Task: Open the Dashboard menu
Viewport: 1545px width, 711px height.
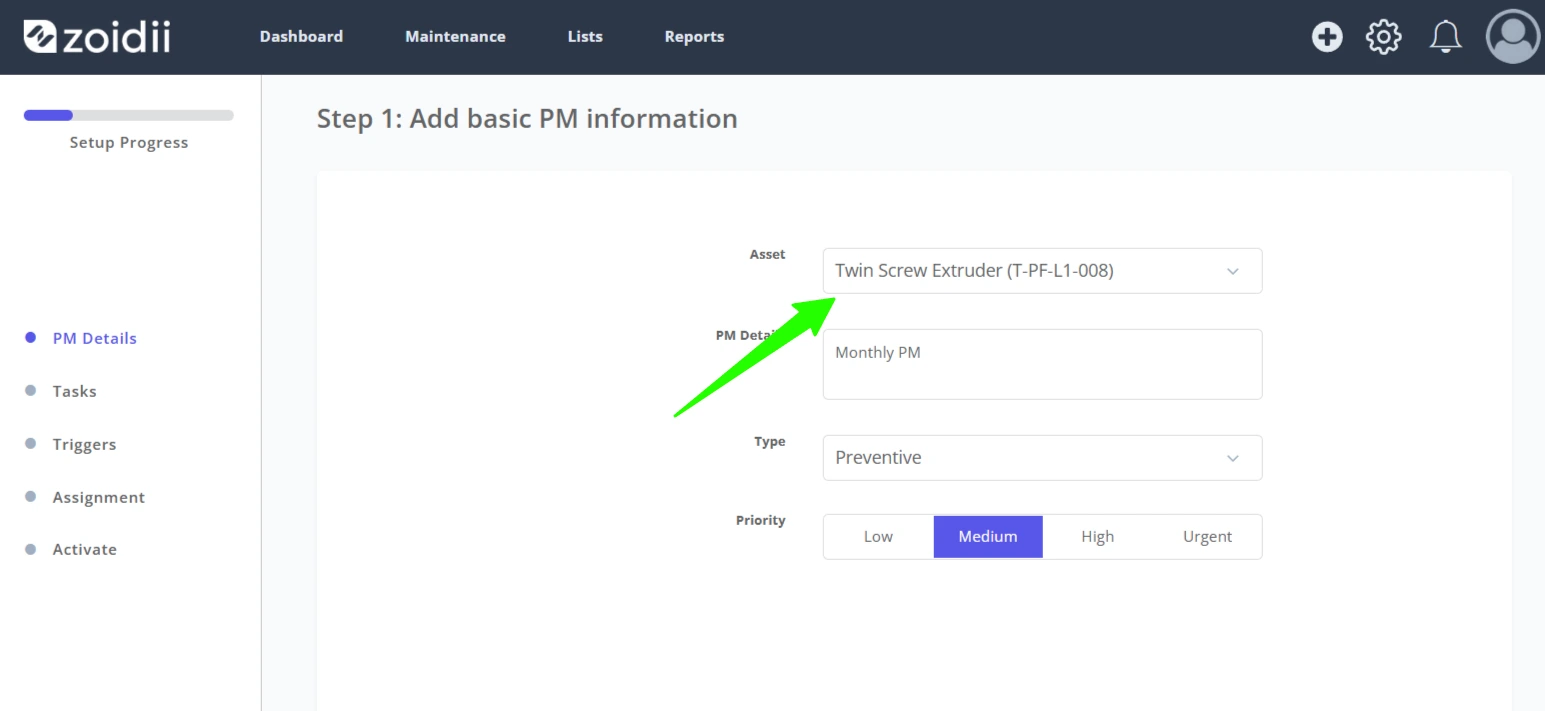Action: coord(301,36)
